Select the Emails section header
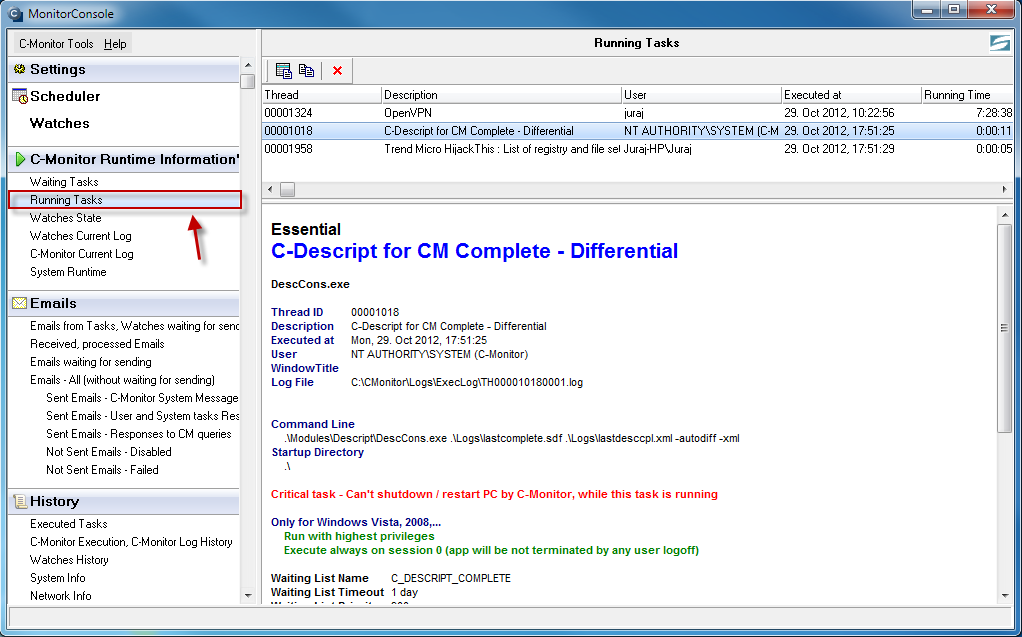 coord(124,304)
